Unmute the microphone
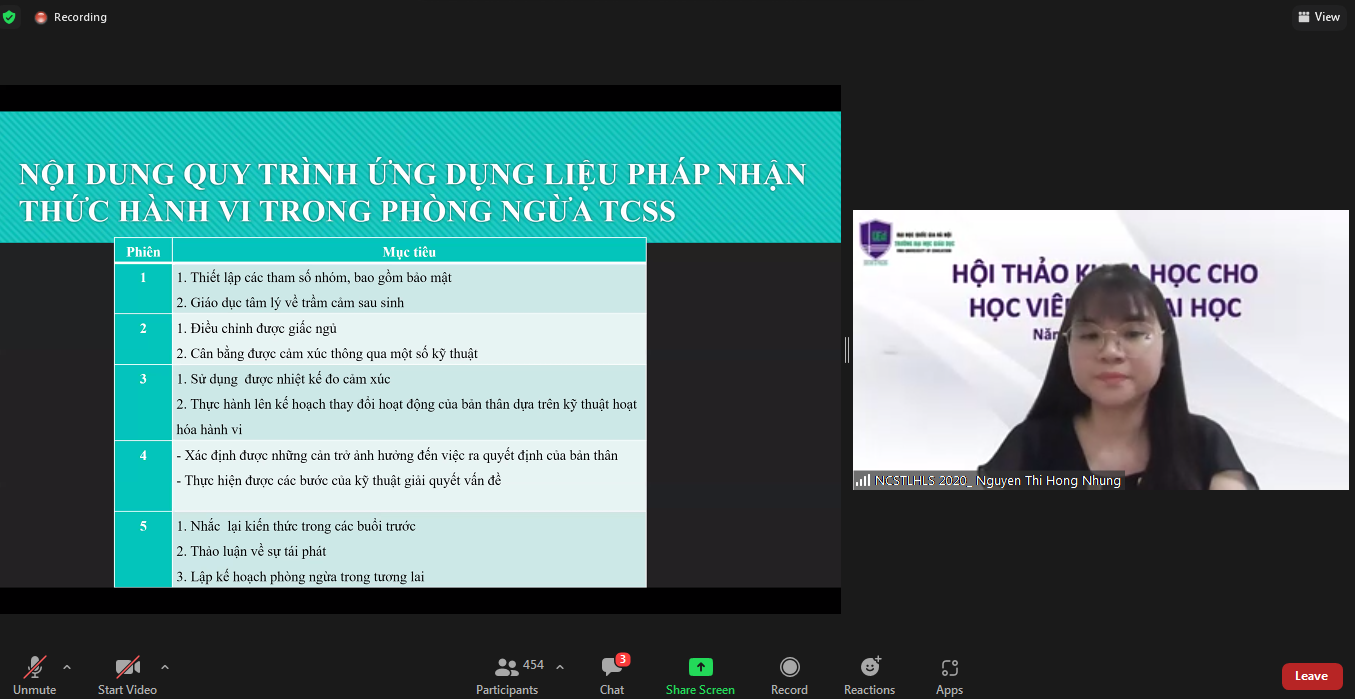 point(35,675)
